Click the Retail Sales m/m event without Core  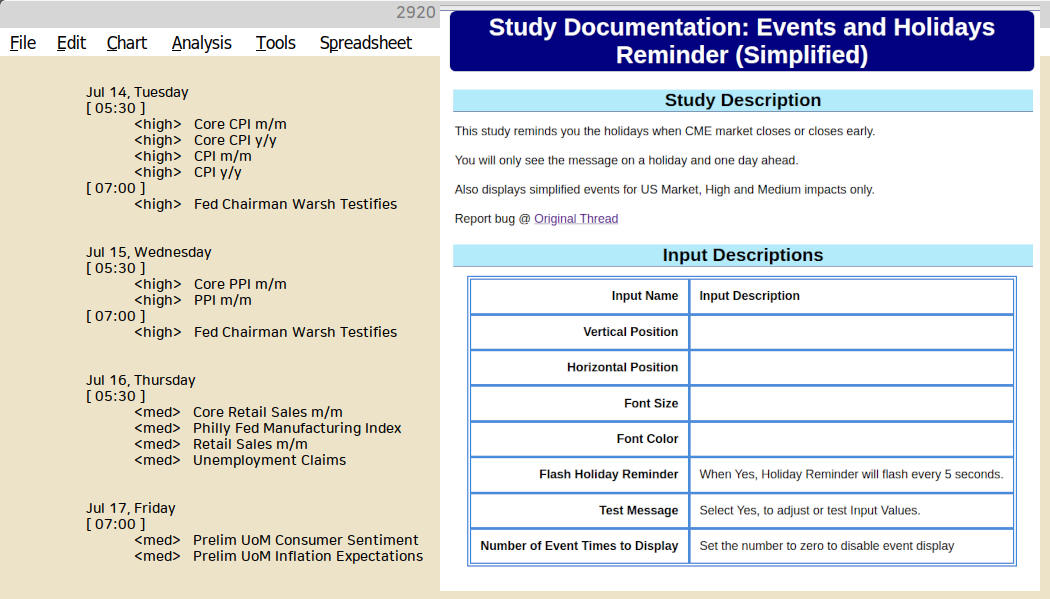(250, 444)
